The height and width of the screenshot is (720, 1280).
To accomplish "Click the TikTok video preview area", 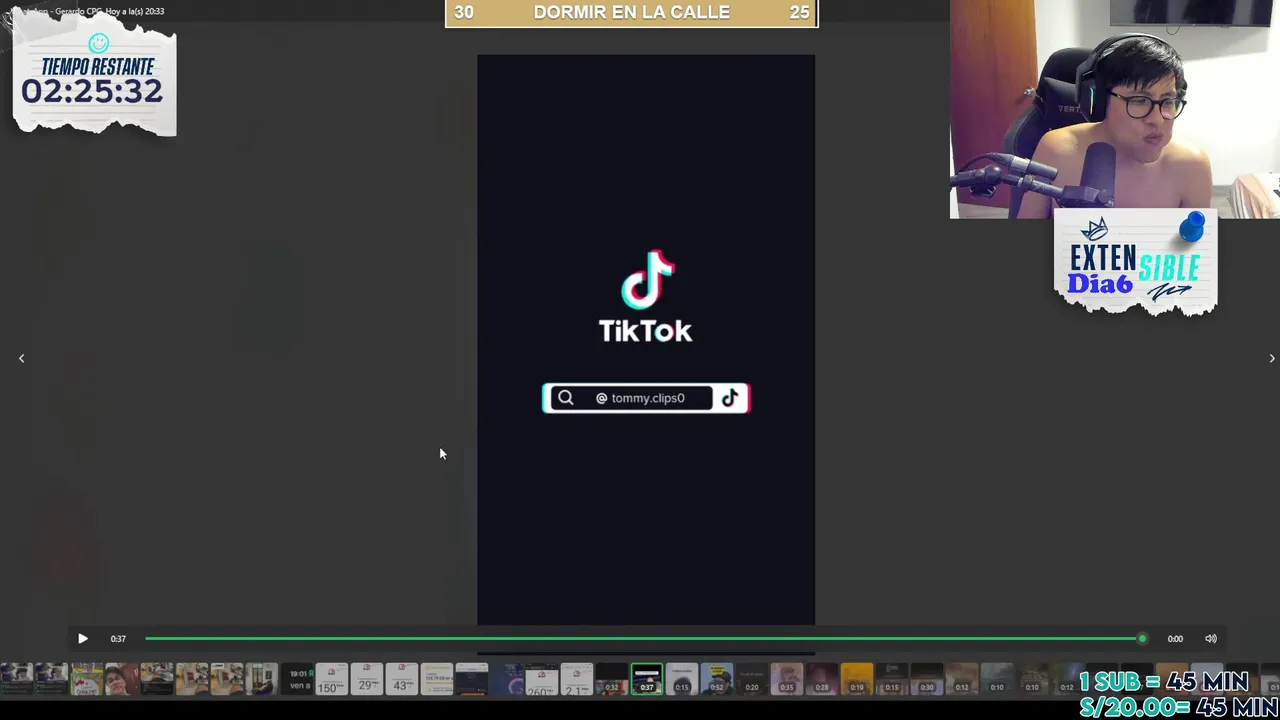I will click(x=646, y=340).
